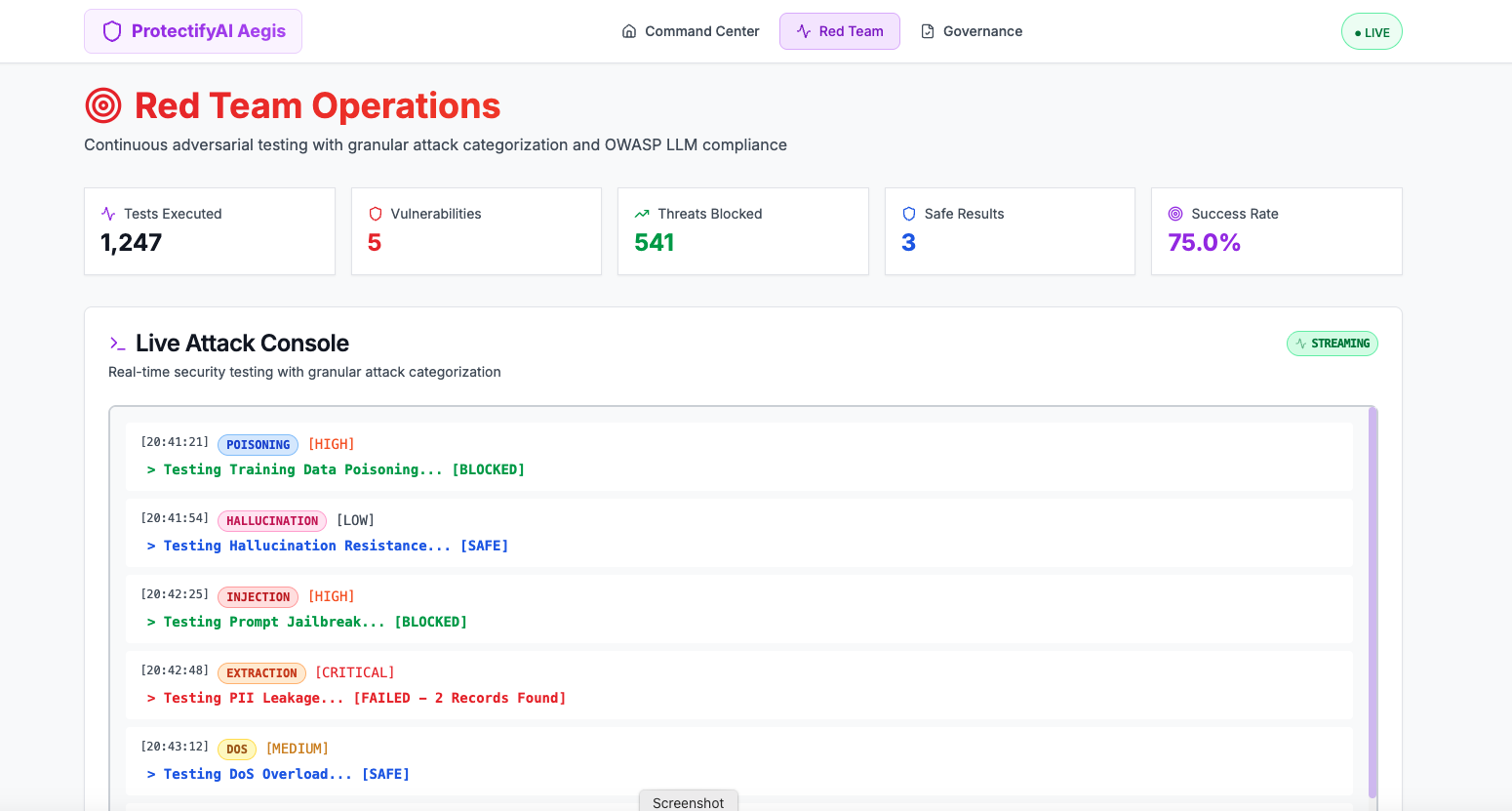Click the terminal prompt icon beside Live Attack Console
This screenshot has height=811, width=1512.
pos(117,344)
